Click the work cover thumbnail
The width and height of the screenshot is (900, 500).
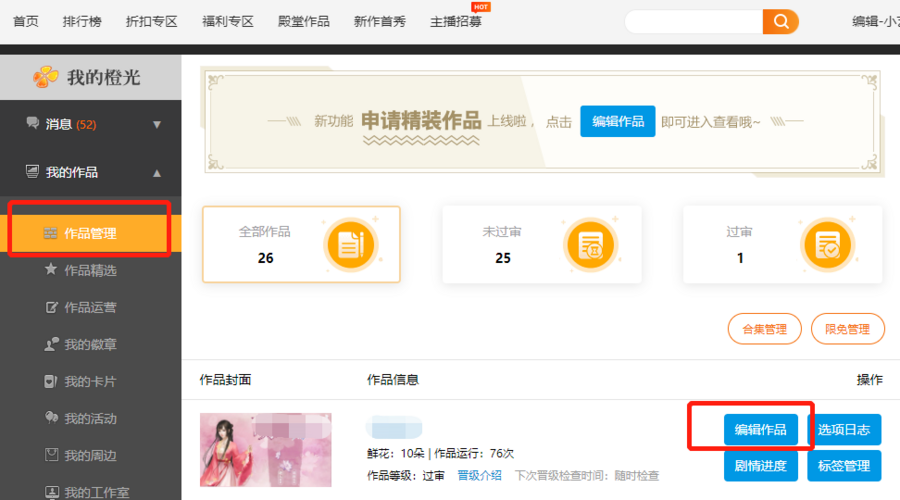(265, 449)
